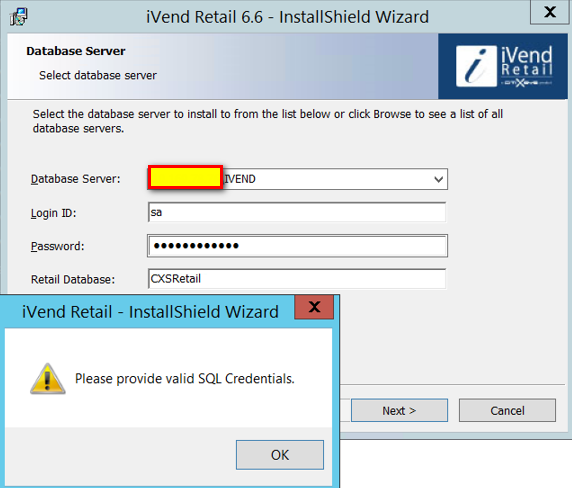
Task: Click the 'Select database server' subtitle
Action: tap(98, 75)
